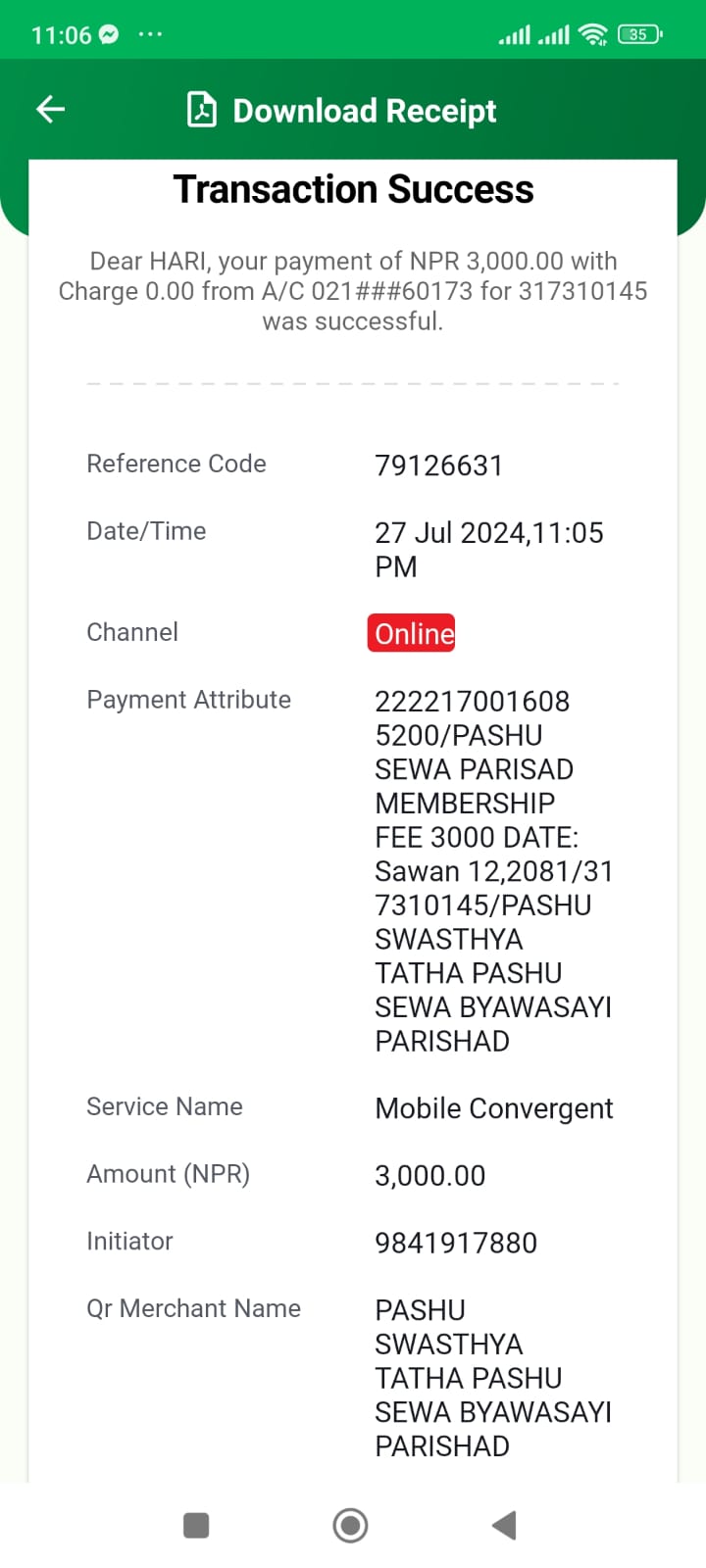Tap the Messenger notification icon in status bar
706x1568 pixels.
click(x=109, y=34)
